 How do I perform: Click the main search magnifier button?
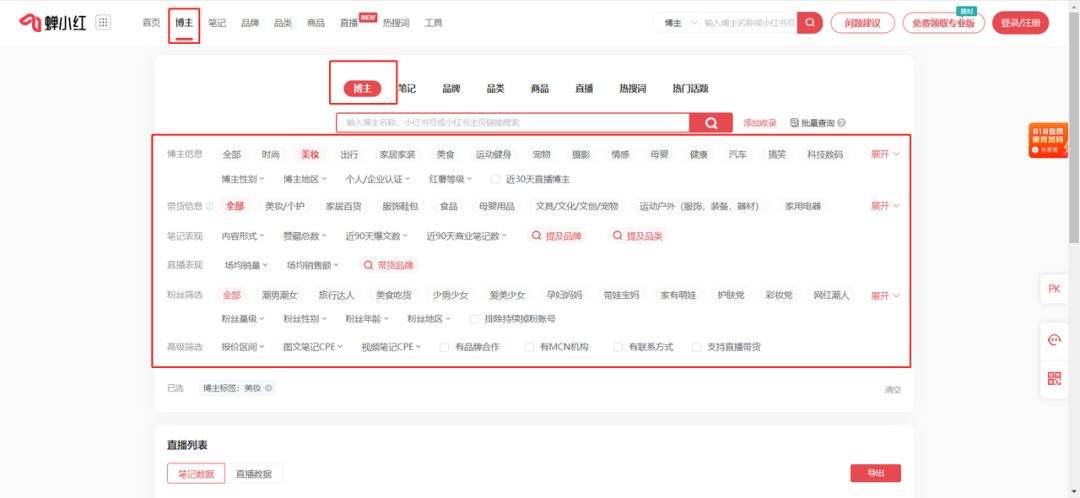tap(712, 123)
